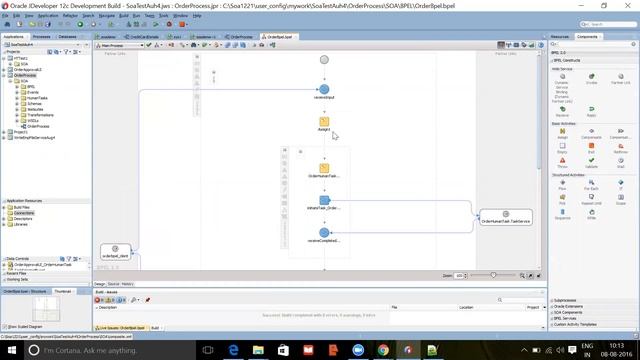Click the validate checkmark in BPEL editor toolbar
This screenshot has width=640, height=360.
tap(149, 45)
